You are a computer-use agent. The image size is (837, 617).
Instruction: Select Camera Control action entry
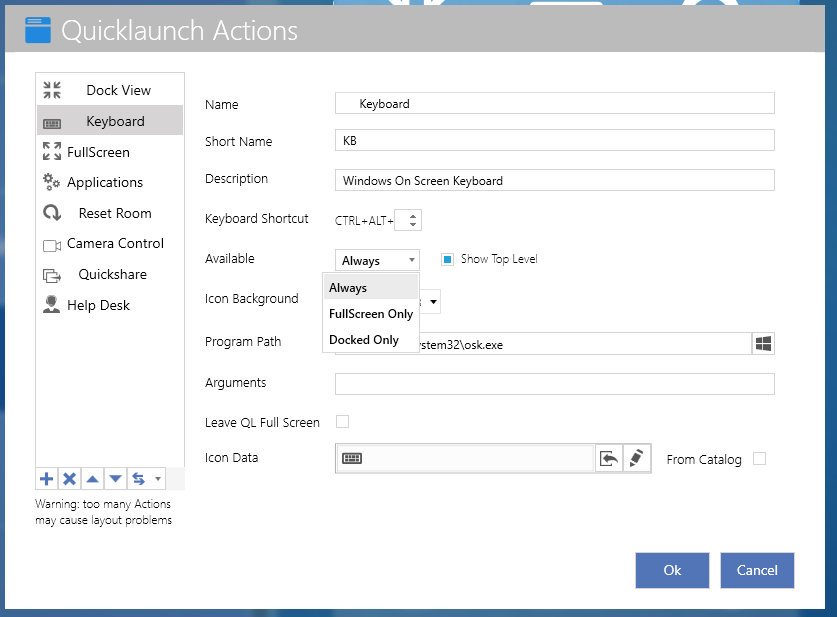(110, 243)
